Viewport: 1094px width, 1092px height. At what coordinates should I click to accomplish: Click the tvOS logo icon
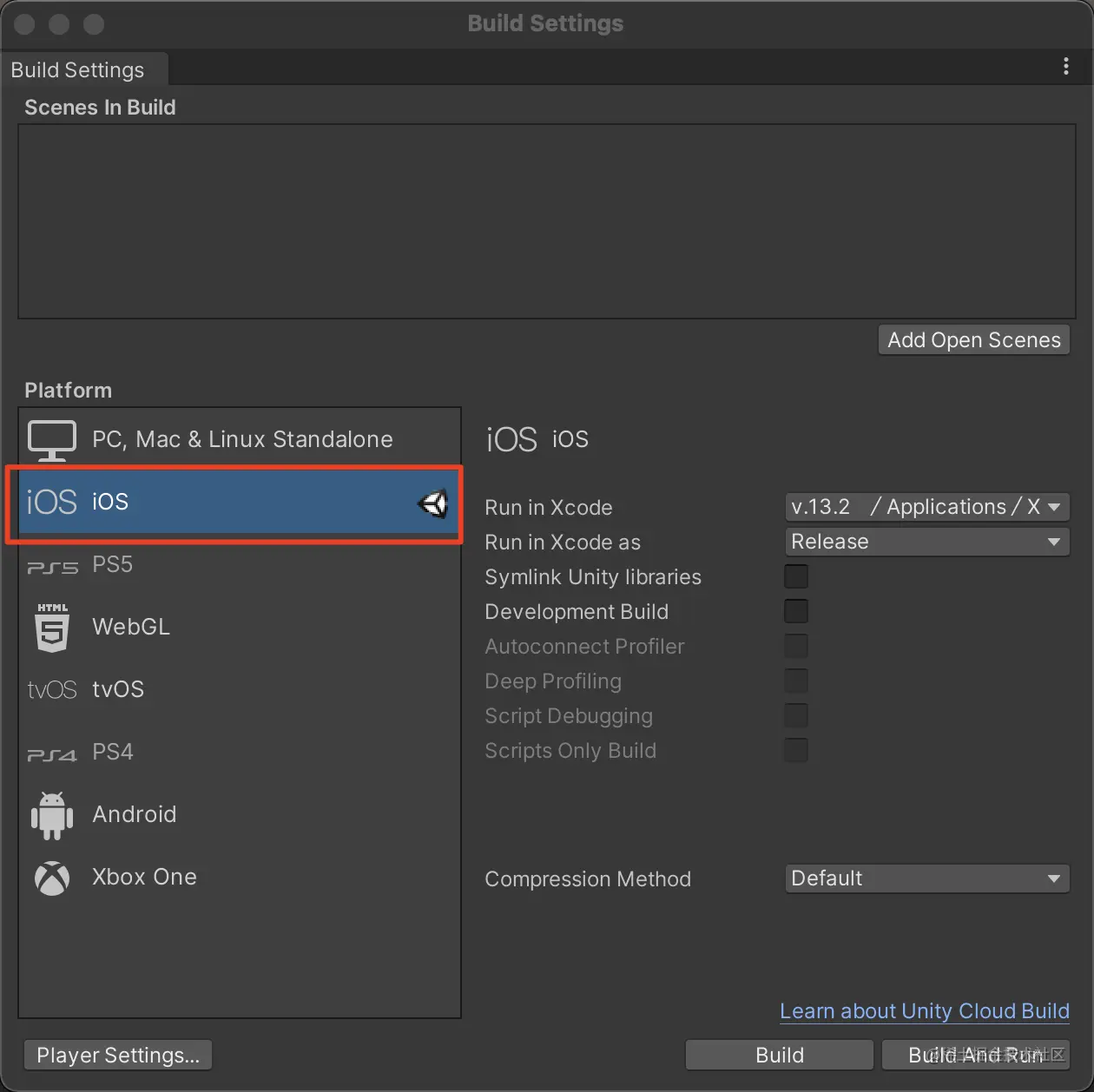[52, 690]
